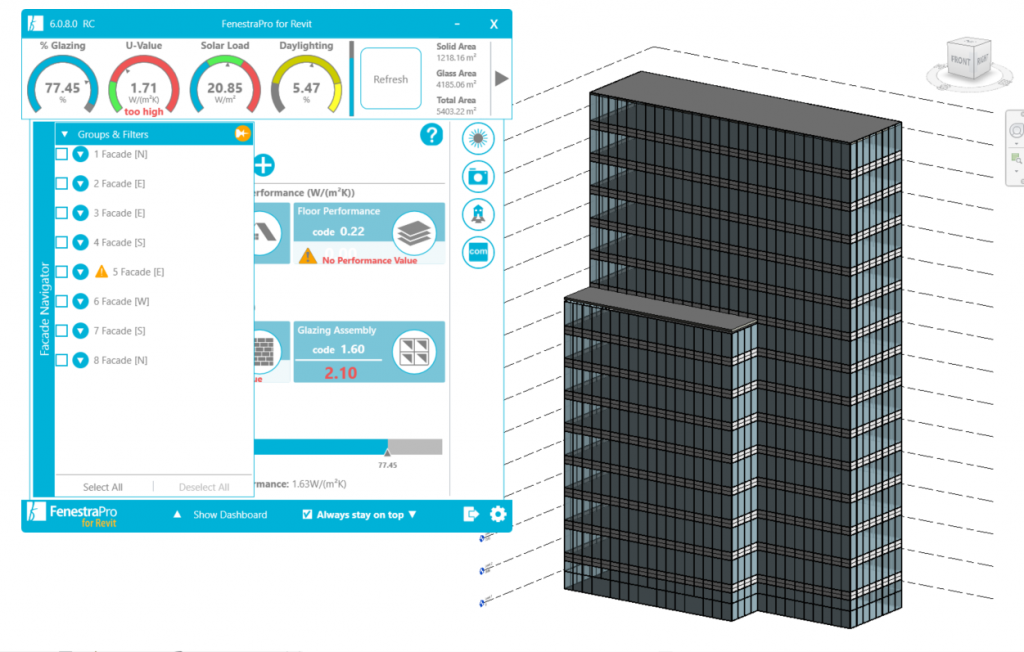Screen dimensions: 1024x652
Task: Check the box for 4 Facade [S]
Action: click(x=61, y=242)
